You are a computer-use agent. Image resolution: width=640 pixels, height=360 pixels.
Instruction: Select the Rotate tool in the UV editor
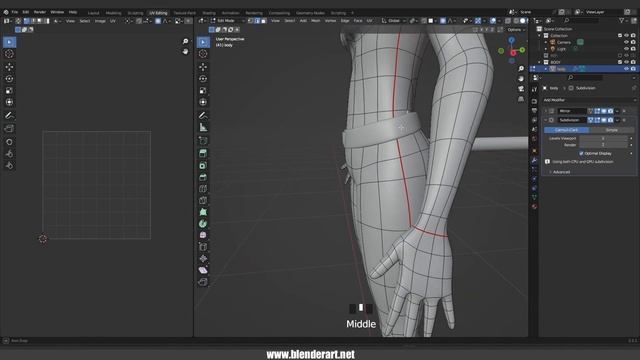9,78
